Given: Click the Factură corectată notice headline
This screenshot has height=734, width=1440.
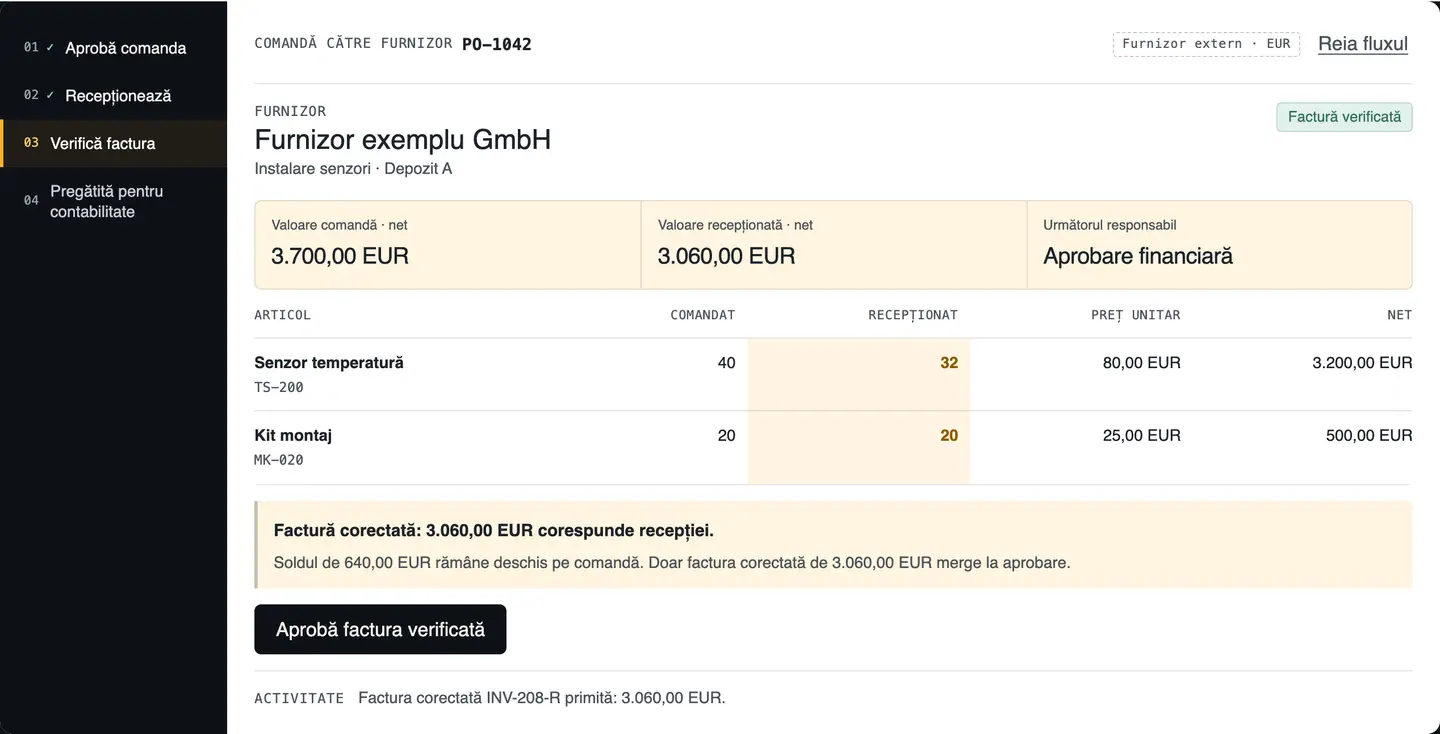Looking at the screenshot, I should (x=494, y=531).
